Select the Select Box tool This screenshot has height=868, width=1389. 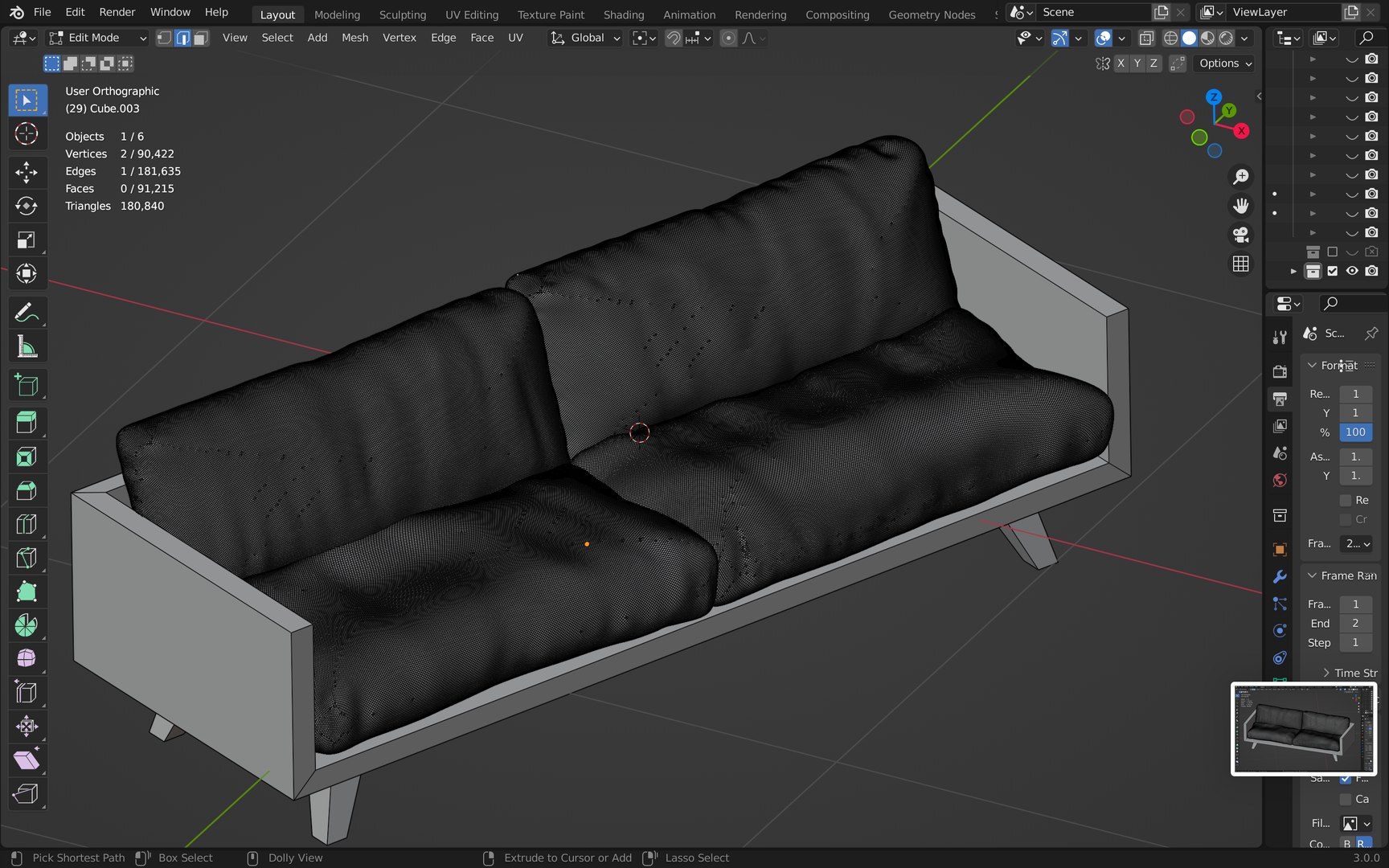coord(27,100)
